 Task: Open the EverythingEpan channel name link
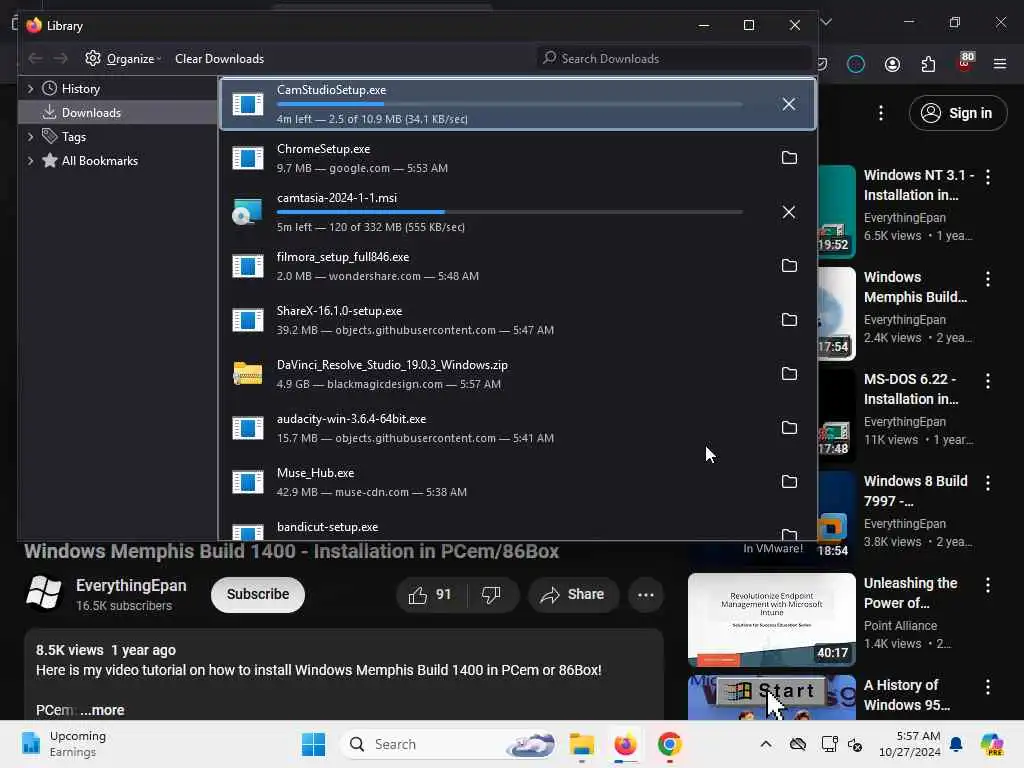point(131,586)
